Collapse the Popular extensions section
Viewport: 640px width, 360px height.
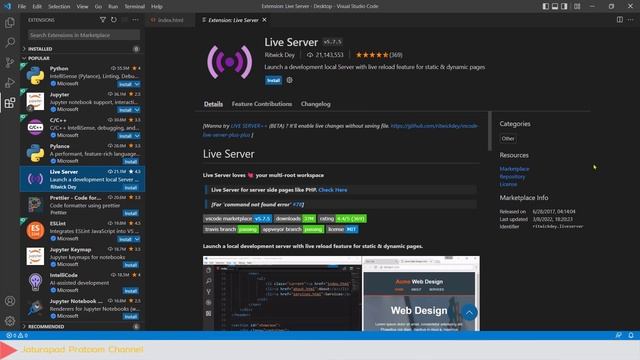click(82, 58)
